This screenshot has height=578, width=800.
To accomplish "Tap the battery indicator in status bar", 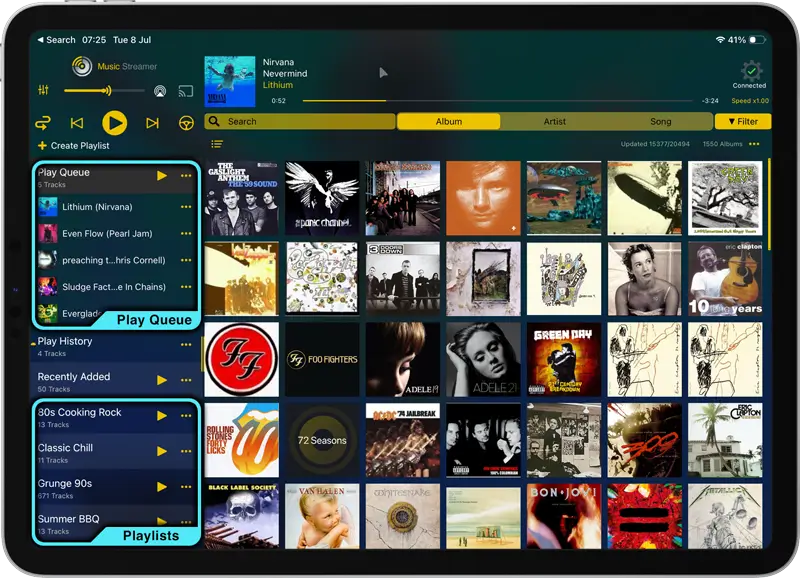I will [x=757, y=40].
